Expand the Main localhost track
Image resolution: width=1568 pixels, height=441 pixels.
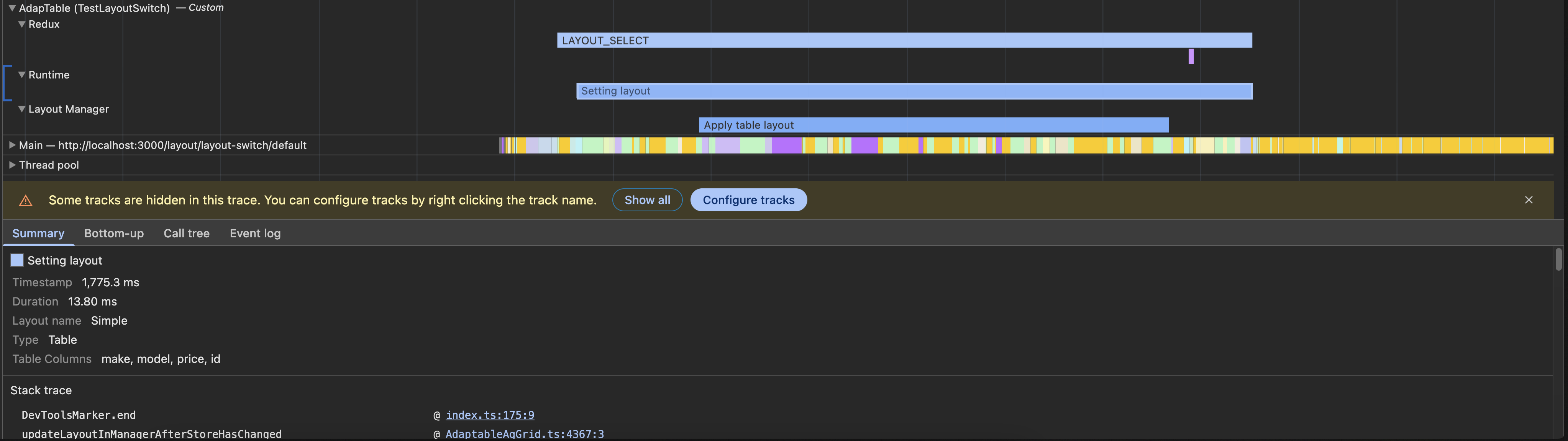11,145
